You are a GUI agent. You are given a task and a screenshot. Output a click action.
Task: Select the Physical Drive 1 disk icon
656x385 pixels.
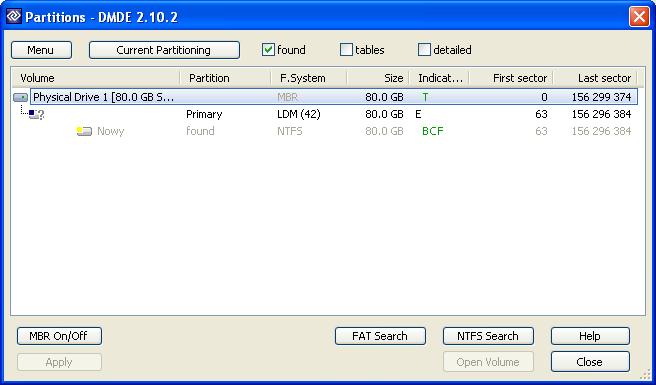click(x=20, y=98)
